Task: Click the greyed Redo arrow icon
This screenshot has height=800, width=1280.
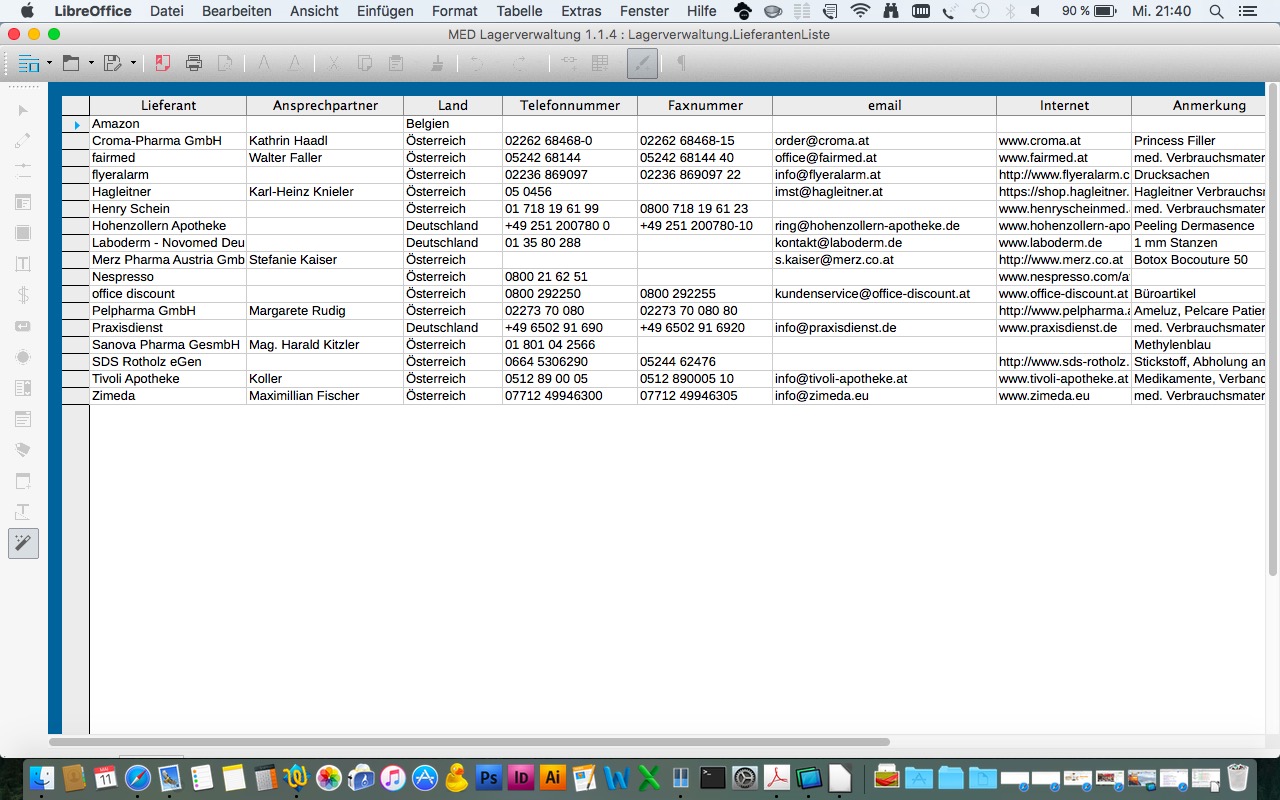Action: (520, 63)
